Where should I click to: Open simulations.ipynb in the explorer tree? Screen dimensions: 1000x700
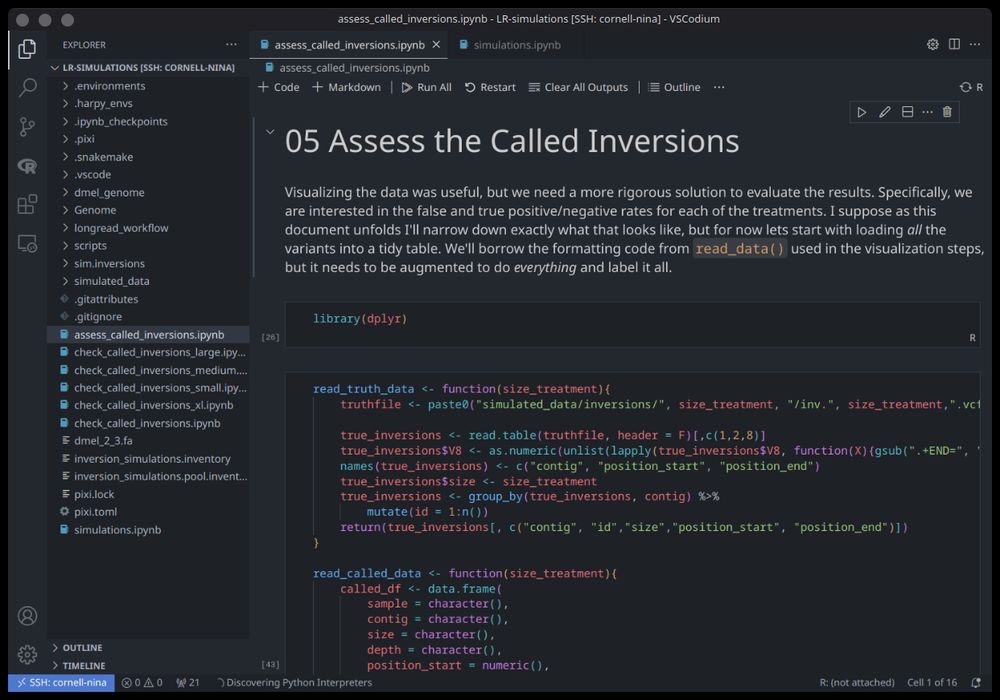point(117,530)
